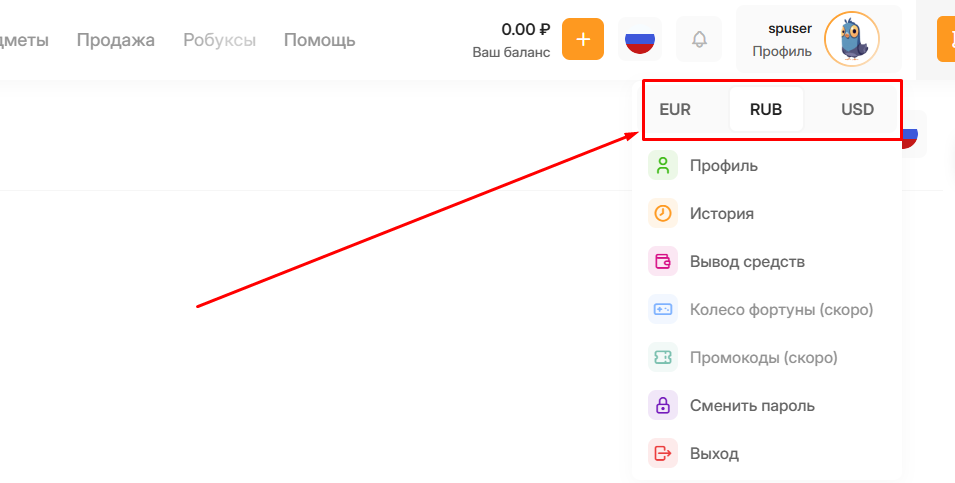Choose Сменить пароль from the menu
955x483 pixels.
click(752, 406)
